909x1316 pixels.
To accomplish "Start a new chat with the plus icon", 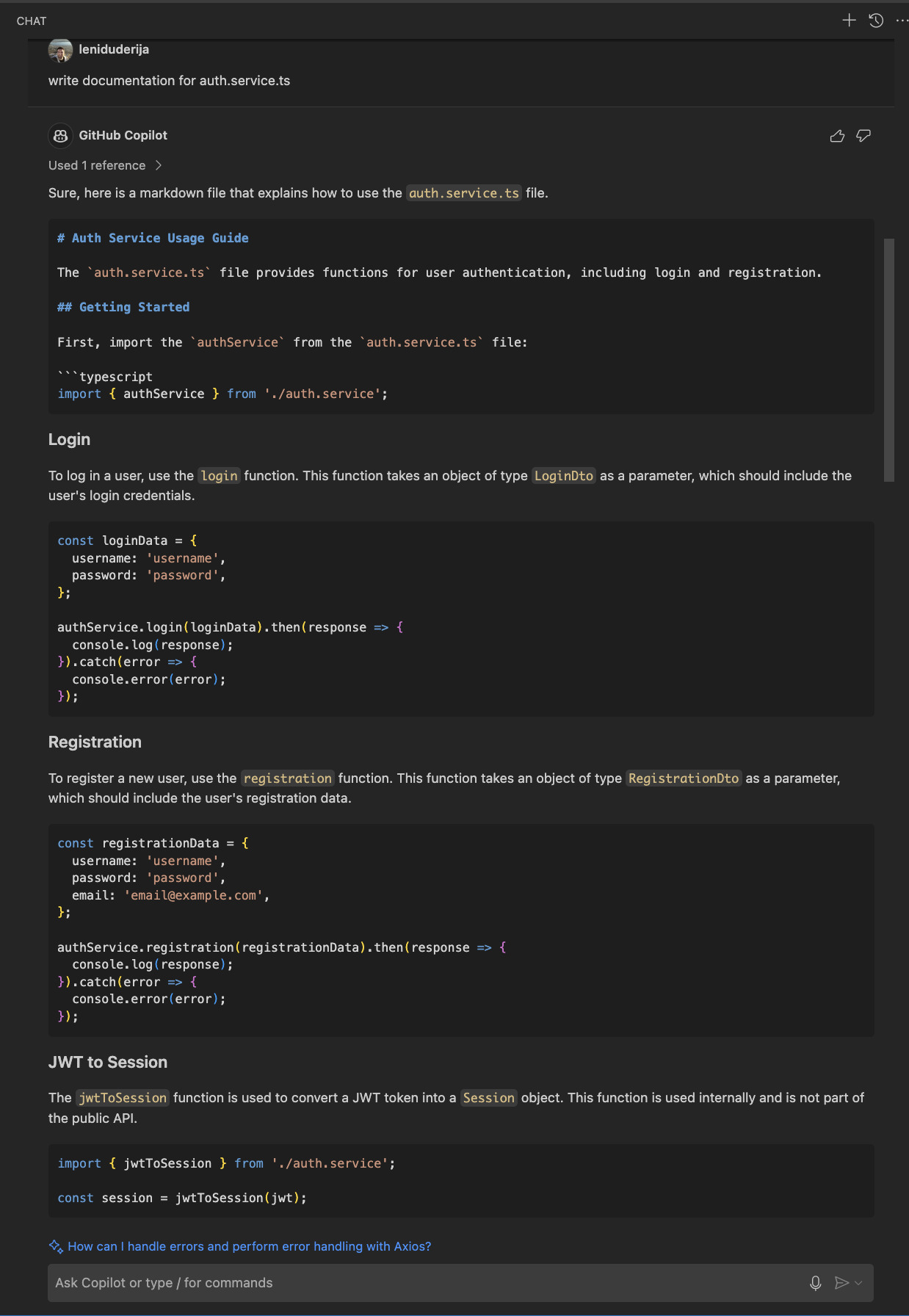I will (849, 21).
